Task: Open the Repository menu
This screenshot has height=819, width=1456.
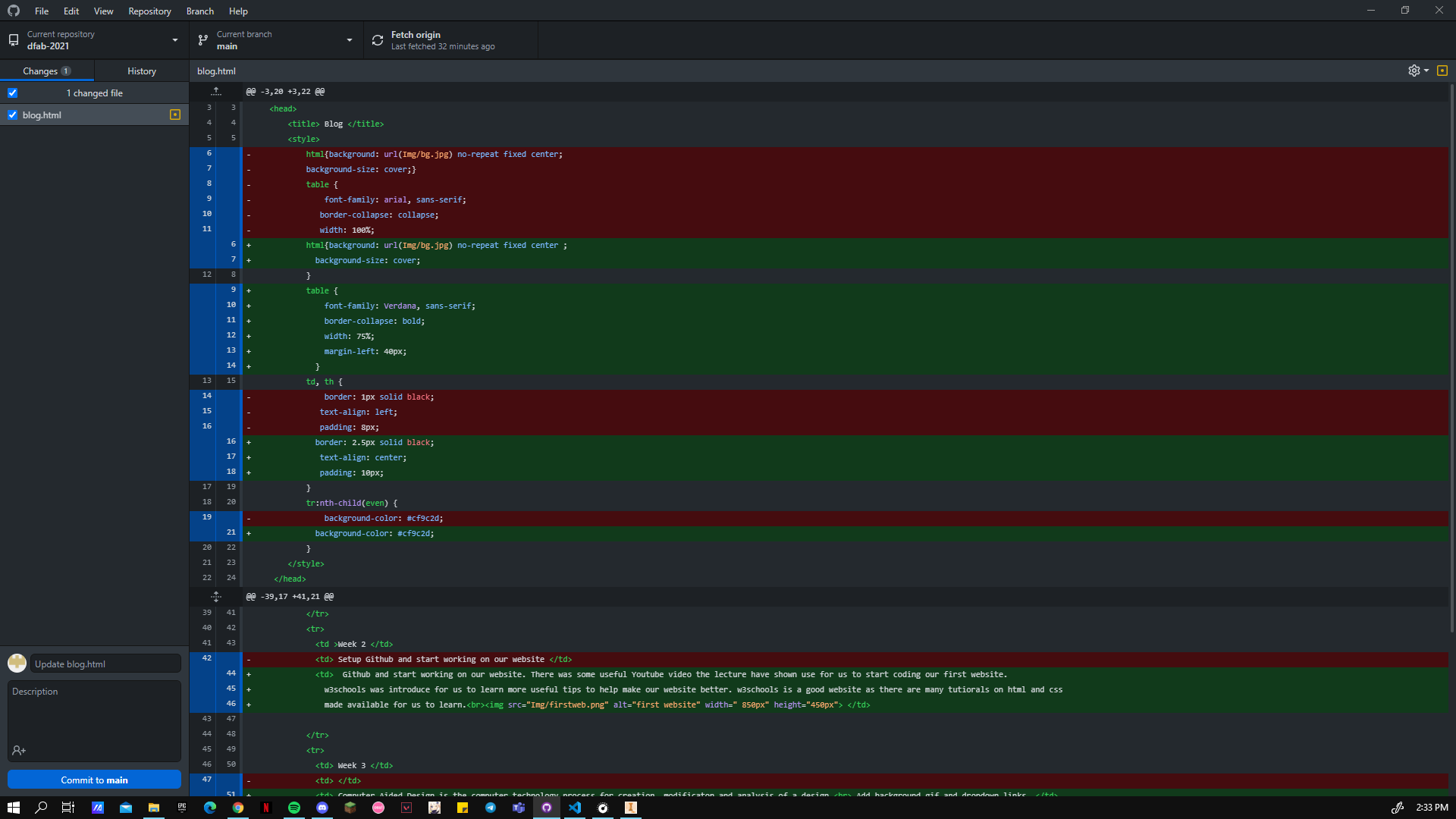Action: click(149, 11)
